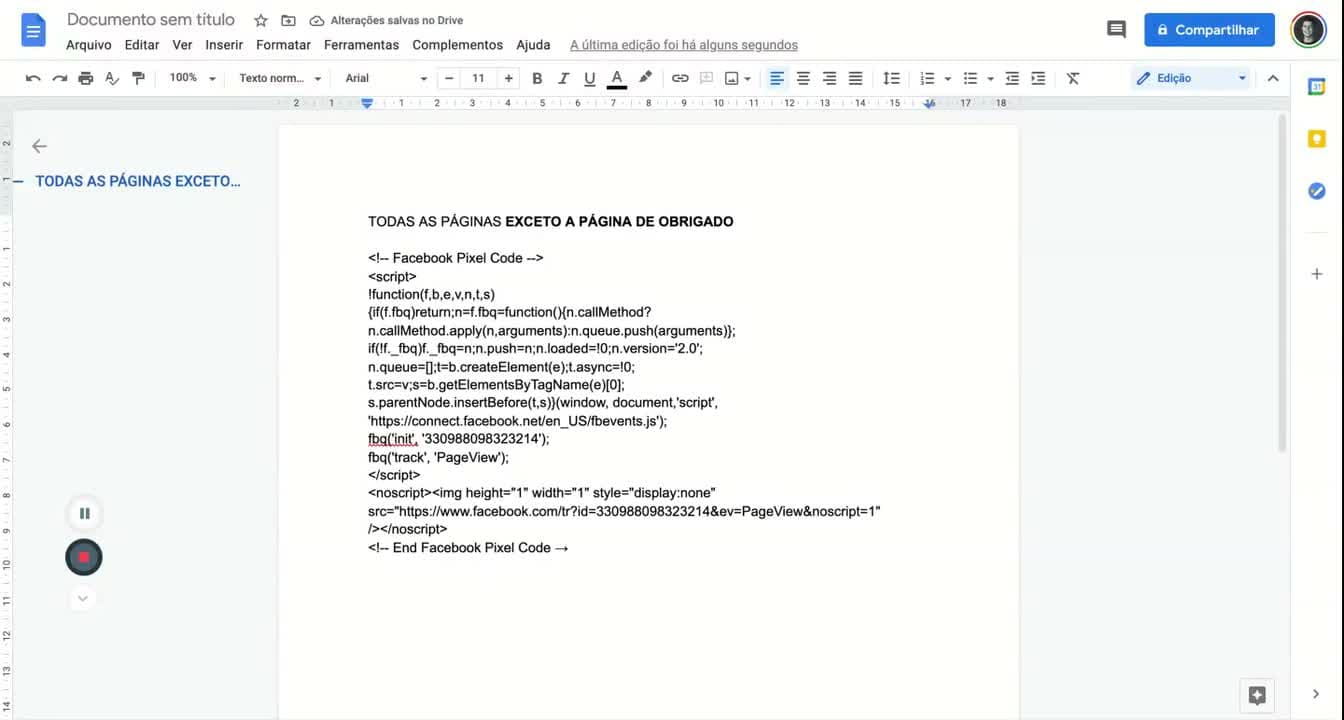Undo the last action
1344x720 pixels.
33,78
